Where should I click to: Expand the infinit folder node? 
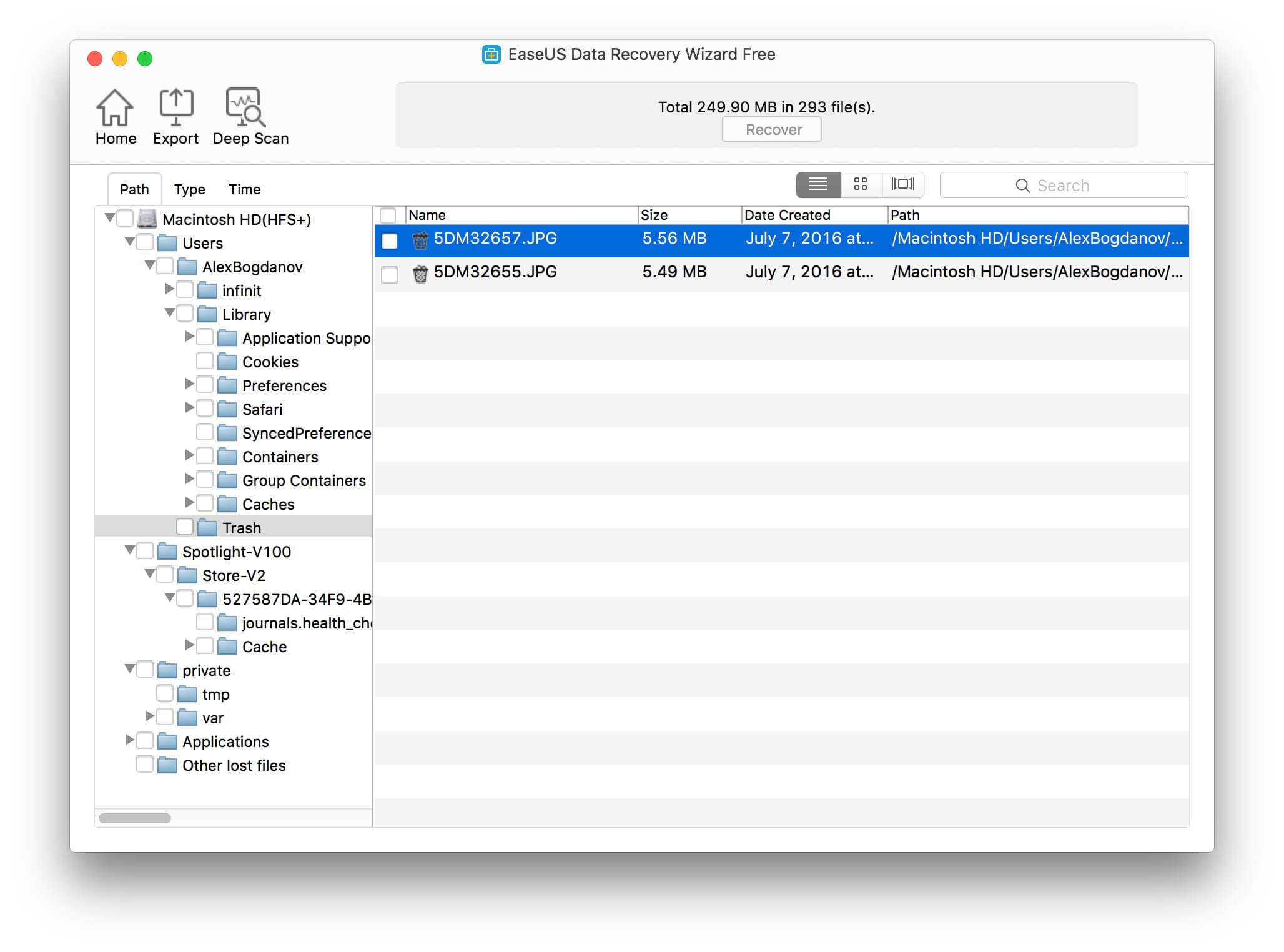click(169, 289)
